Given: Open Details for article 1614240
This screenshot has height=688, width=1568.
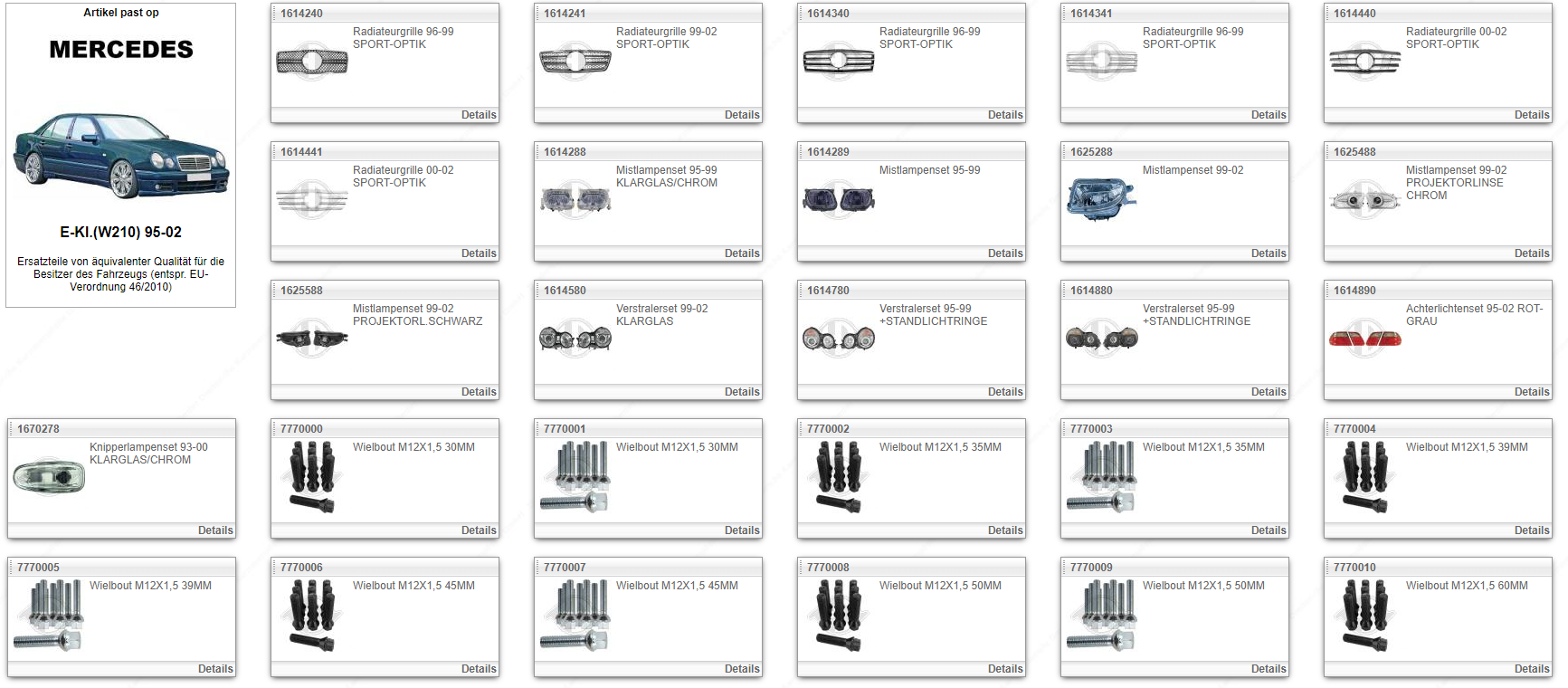Looking at the screenshot, I should click(x=479, y=115).
